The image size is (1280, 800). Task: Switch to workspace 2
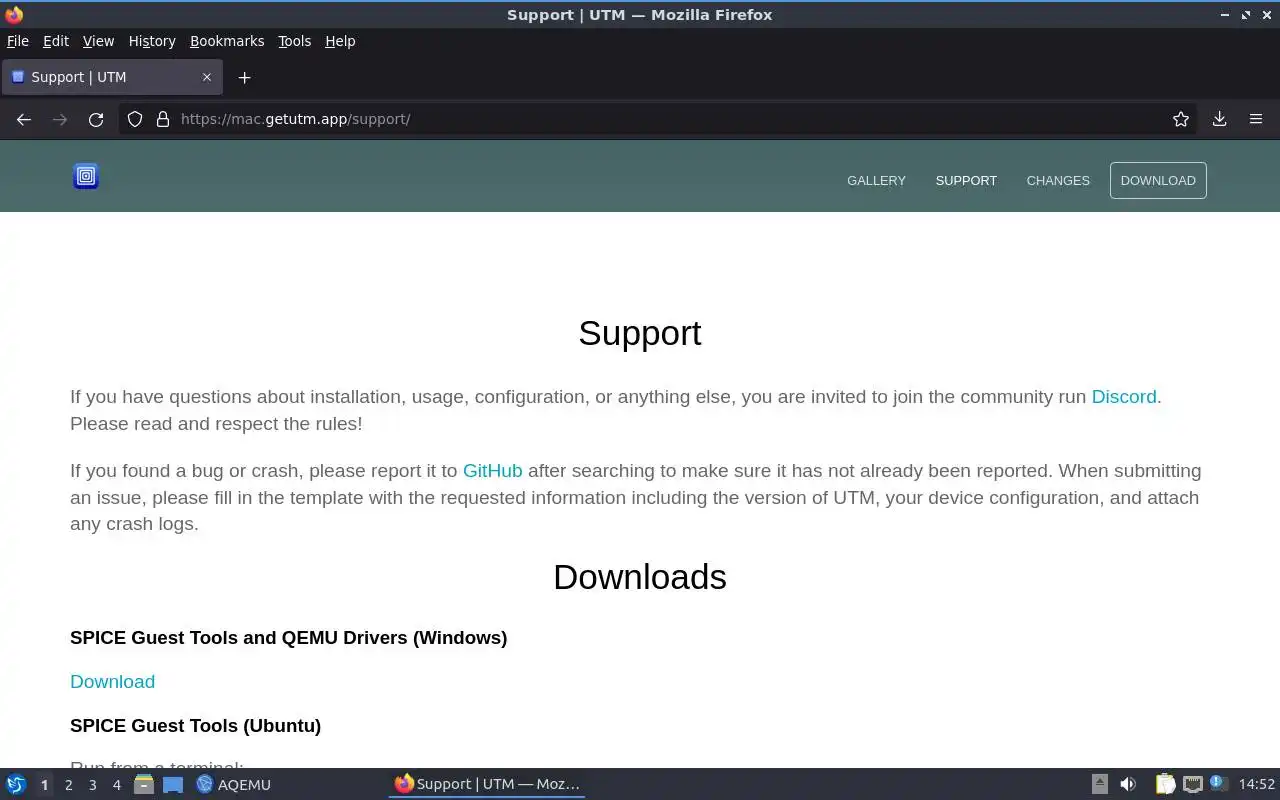(x=68, y=785)
